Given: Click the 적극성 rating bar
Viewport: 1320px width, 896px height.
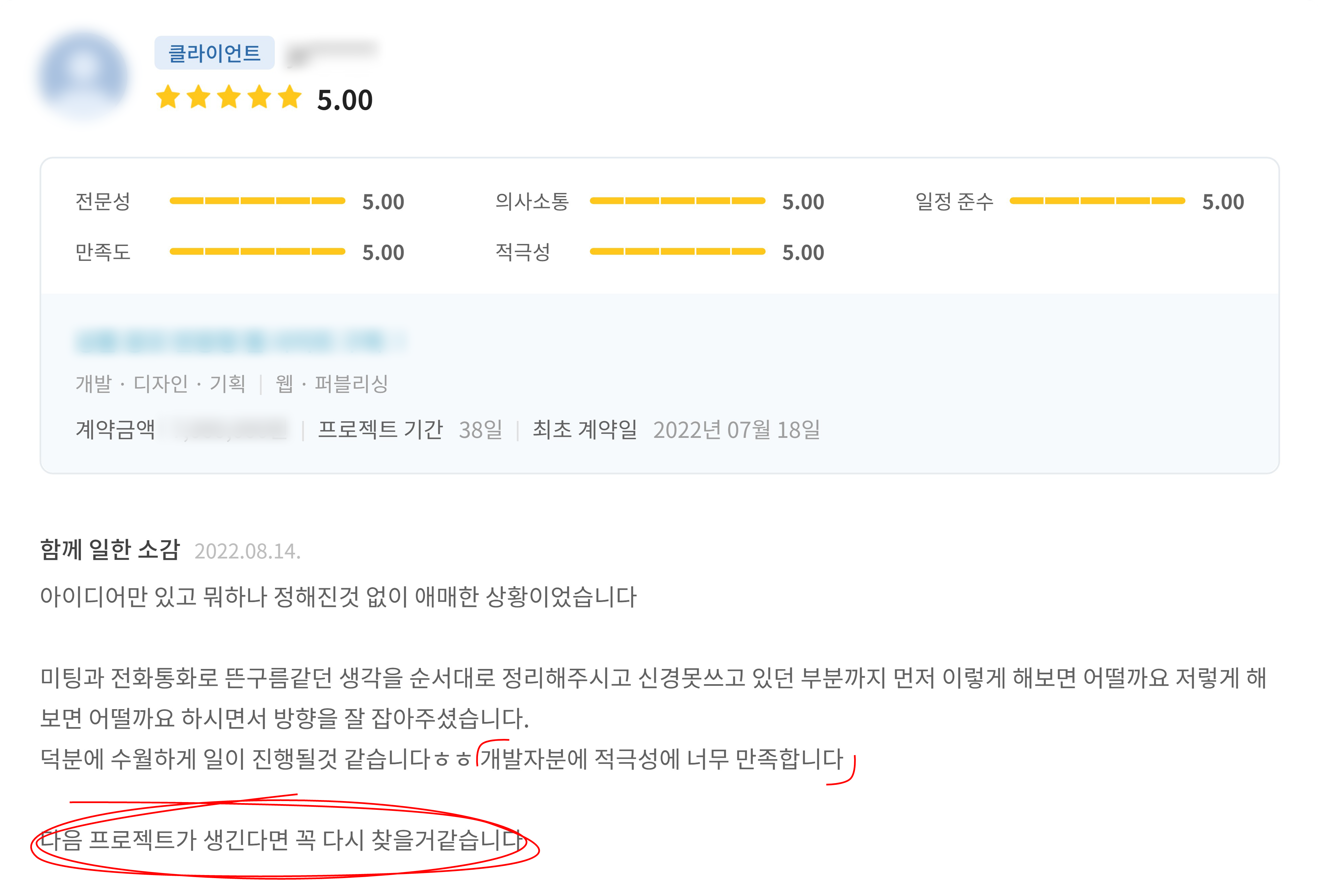Looking at the screenshot, I should pos(677,252).
